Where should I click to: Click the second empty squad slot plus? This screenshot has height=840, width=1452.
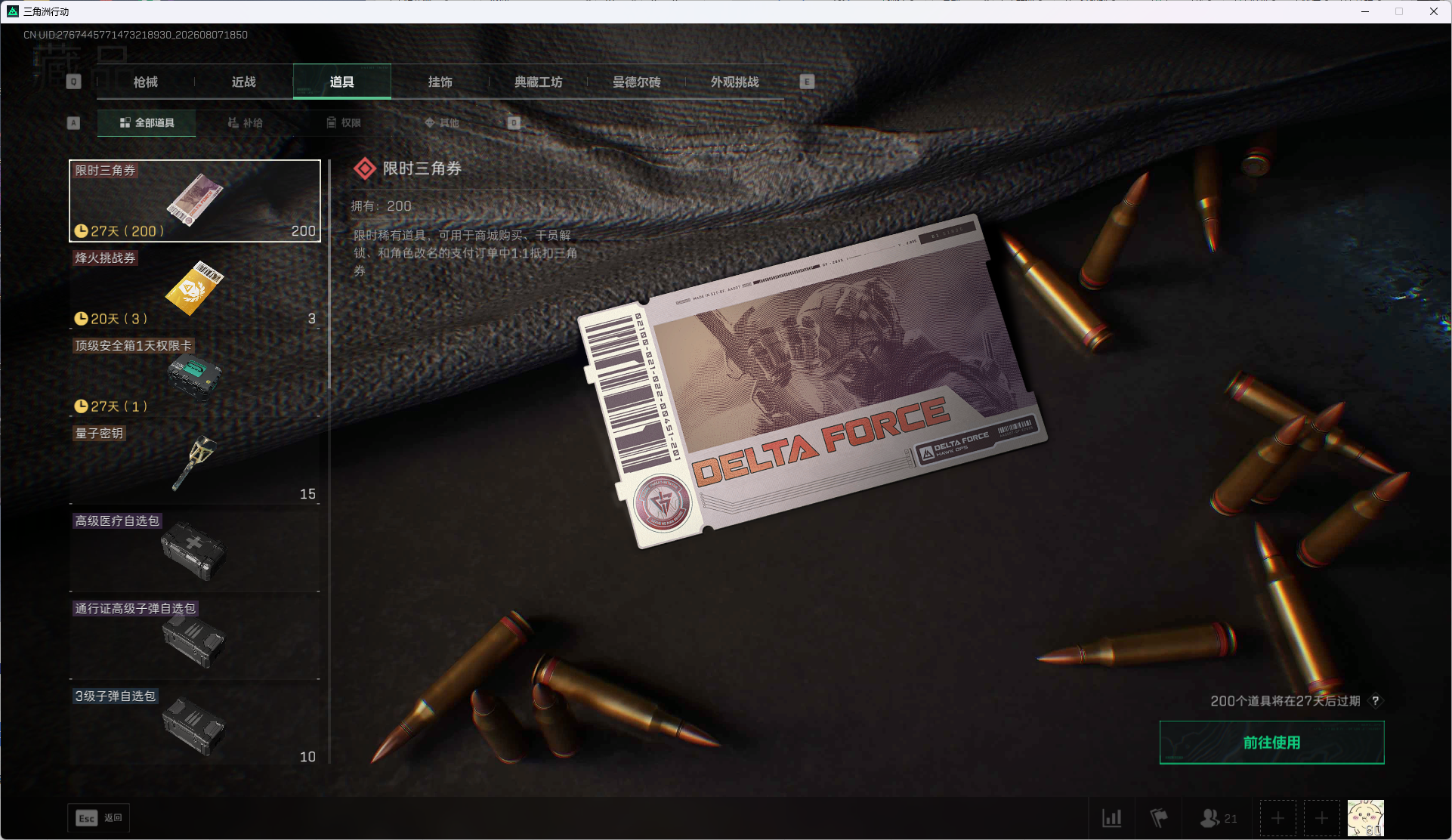(1321, 818)
